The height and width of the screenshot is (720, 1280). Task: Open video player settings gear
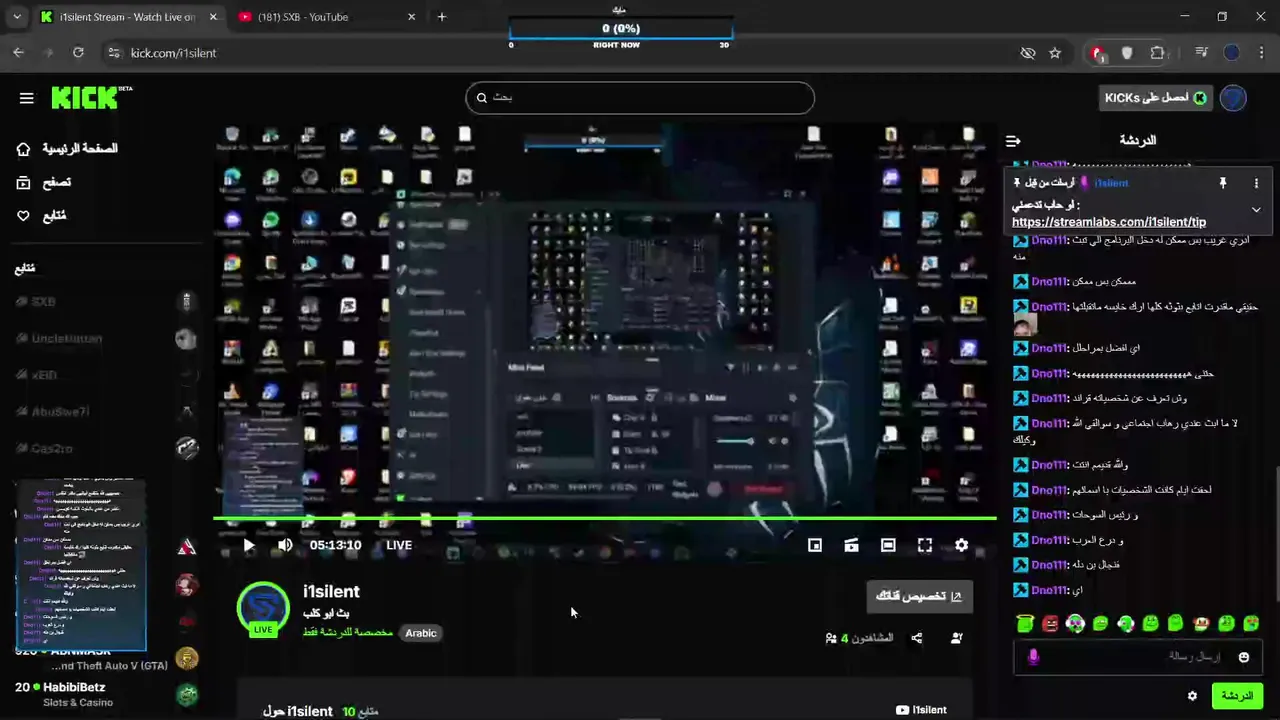[961, 545]
